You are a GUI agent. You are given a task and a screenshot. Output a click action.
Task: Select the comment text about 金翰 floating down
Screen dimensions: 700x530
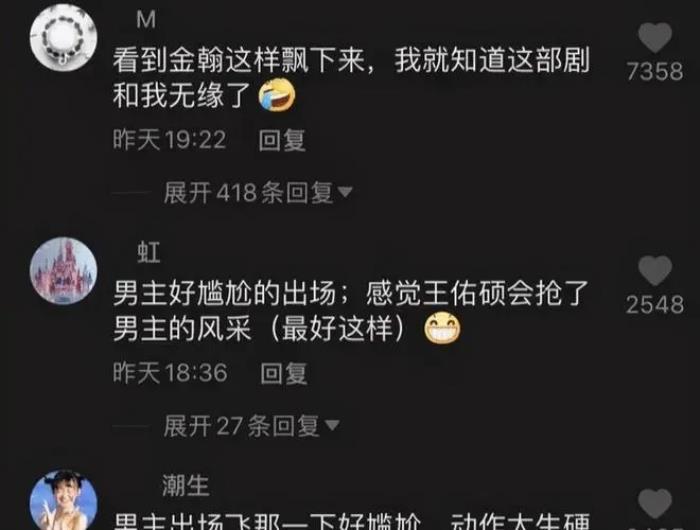(351, 77)
